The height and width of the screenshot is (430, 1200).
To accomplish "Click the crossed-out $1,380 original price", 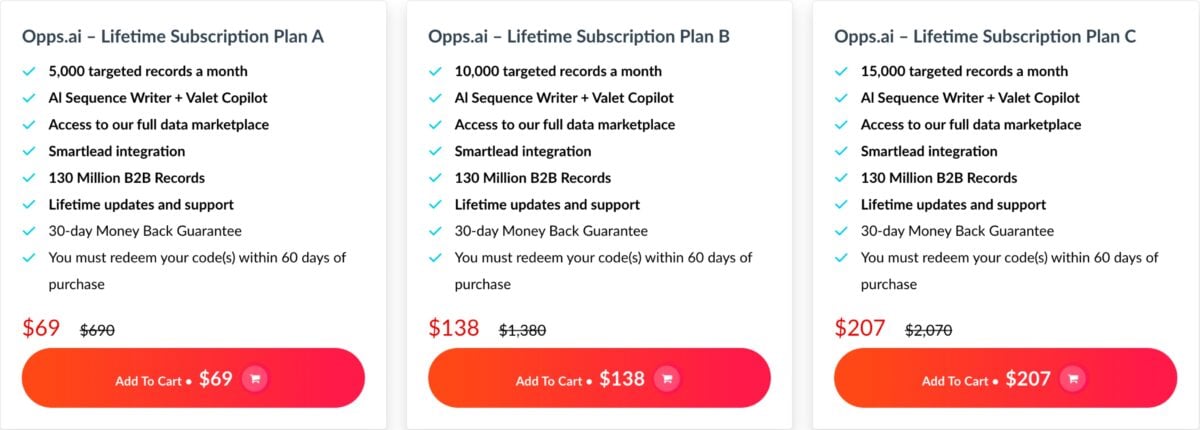I will [x=522, y=330].
